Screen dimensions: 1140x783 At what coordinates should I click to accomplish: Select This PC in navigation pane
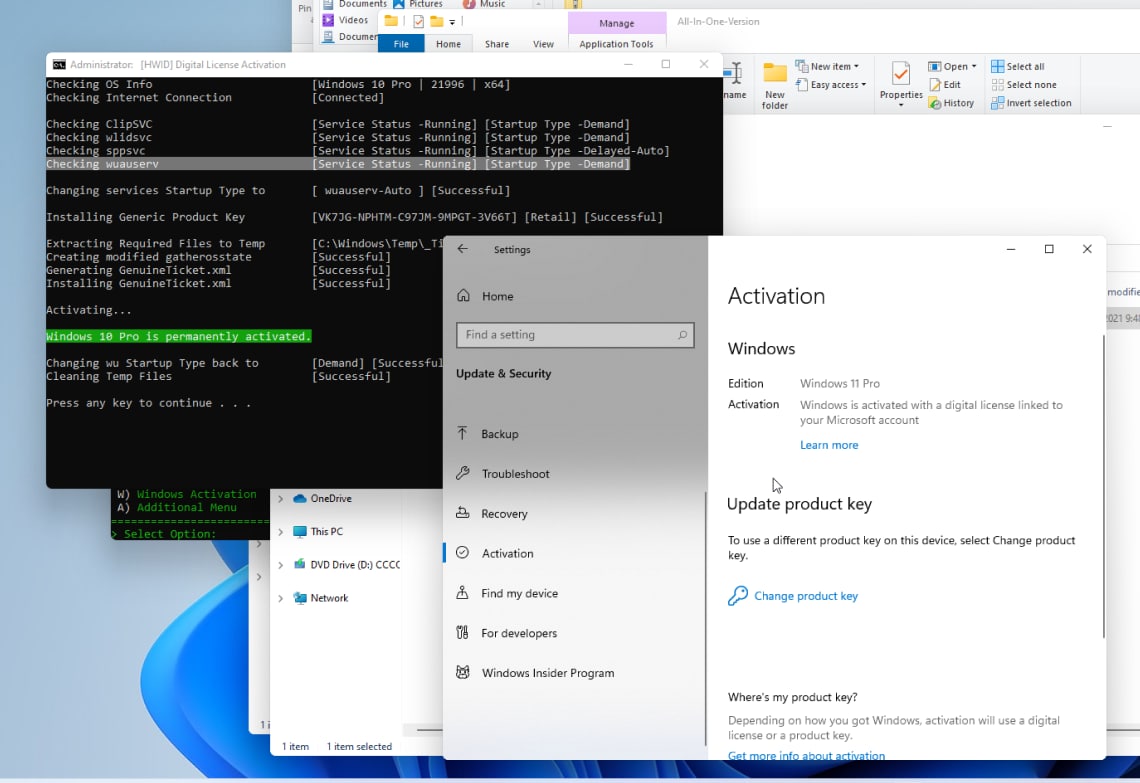(x=318, y=531)
